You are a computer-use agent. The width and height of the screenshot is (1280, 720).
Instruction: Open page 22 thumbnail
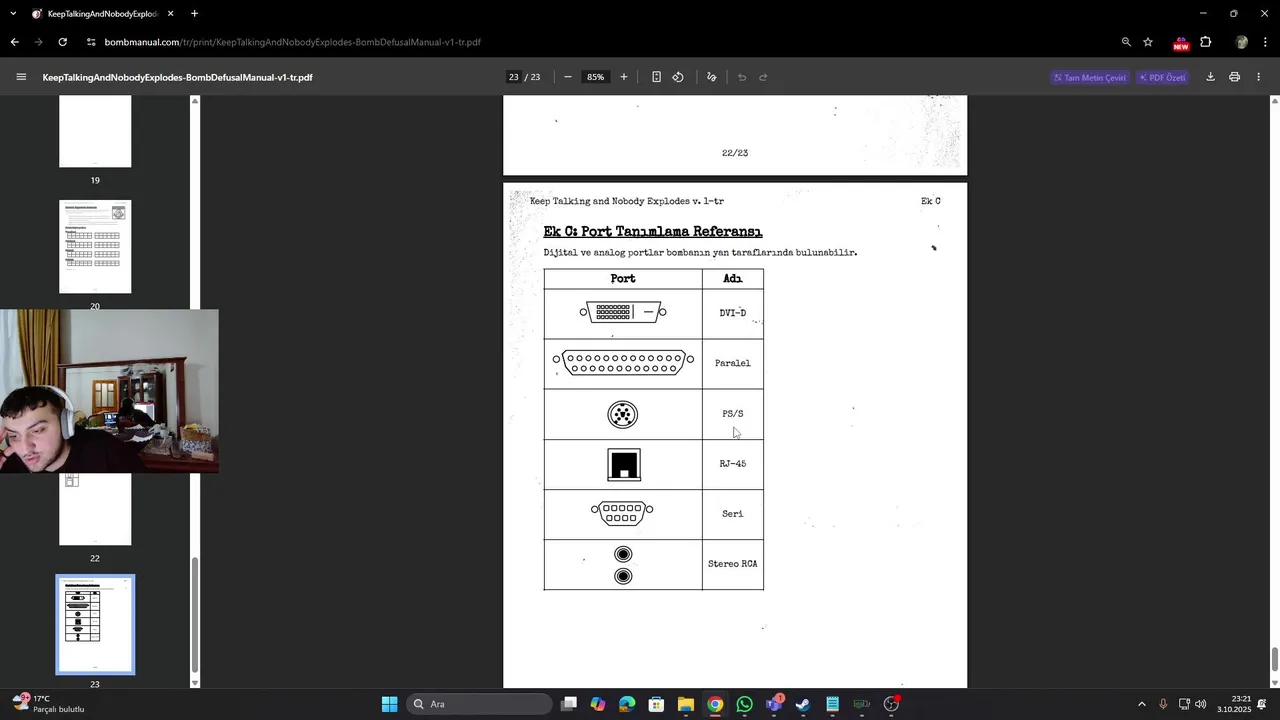click(95, 509)
